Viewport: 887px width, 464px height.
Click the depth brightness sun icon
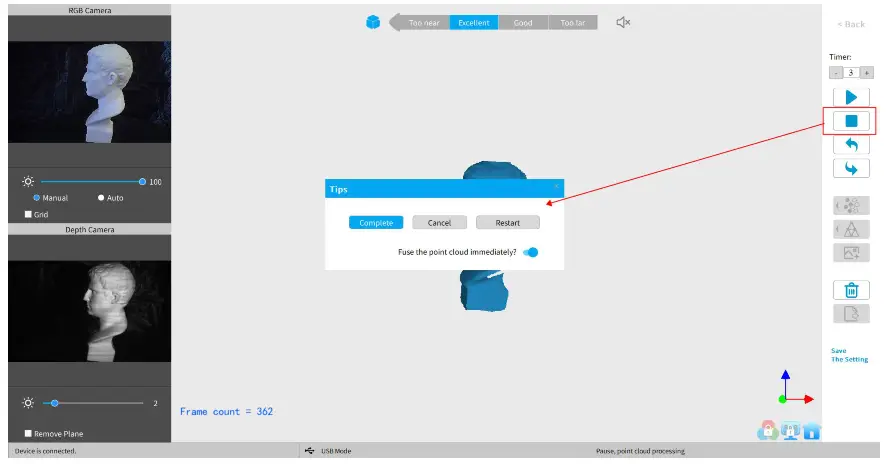coord(28,403)
